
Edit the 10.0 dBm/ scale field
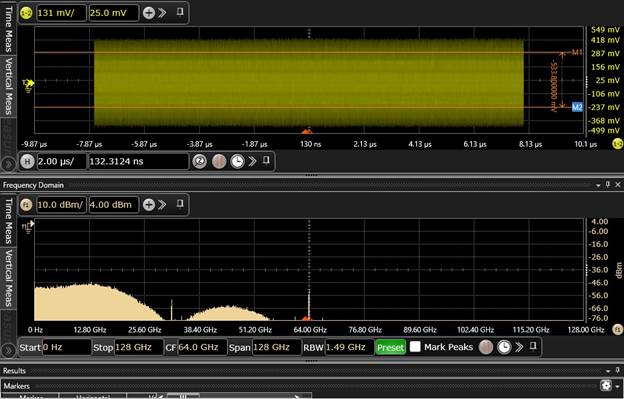pyautogui.click(x=61, y=205)
